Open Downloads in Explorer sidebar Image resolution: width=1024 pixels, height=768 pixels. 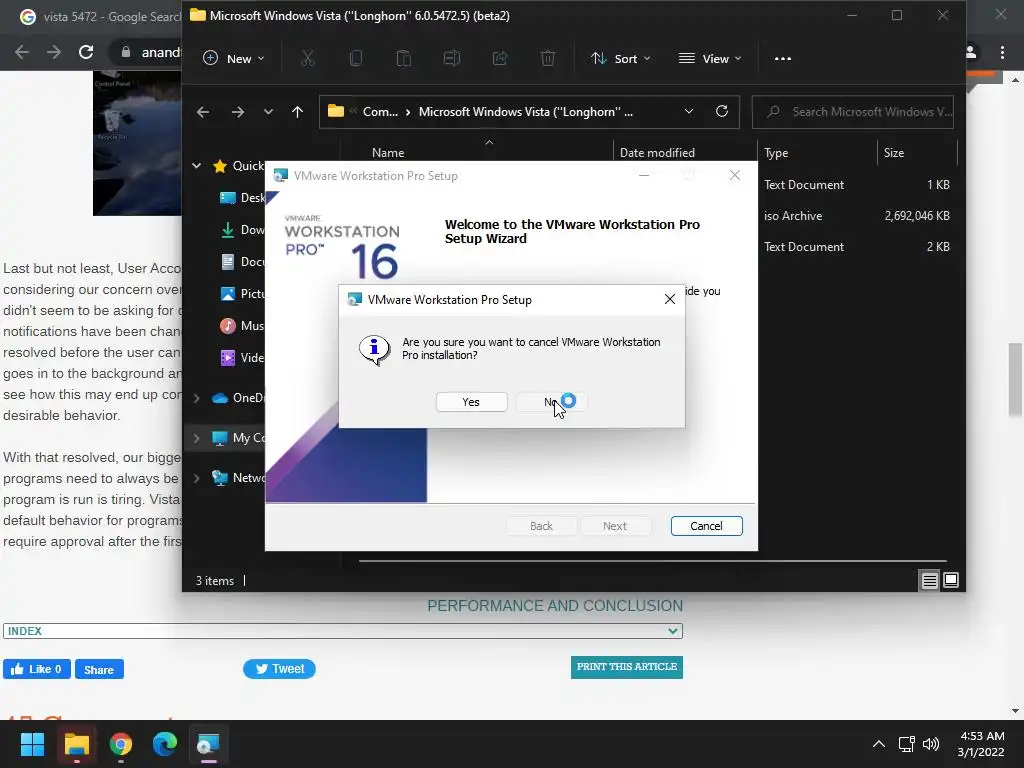point(243,230)
